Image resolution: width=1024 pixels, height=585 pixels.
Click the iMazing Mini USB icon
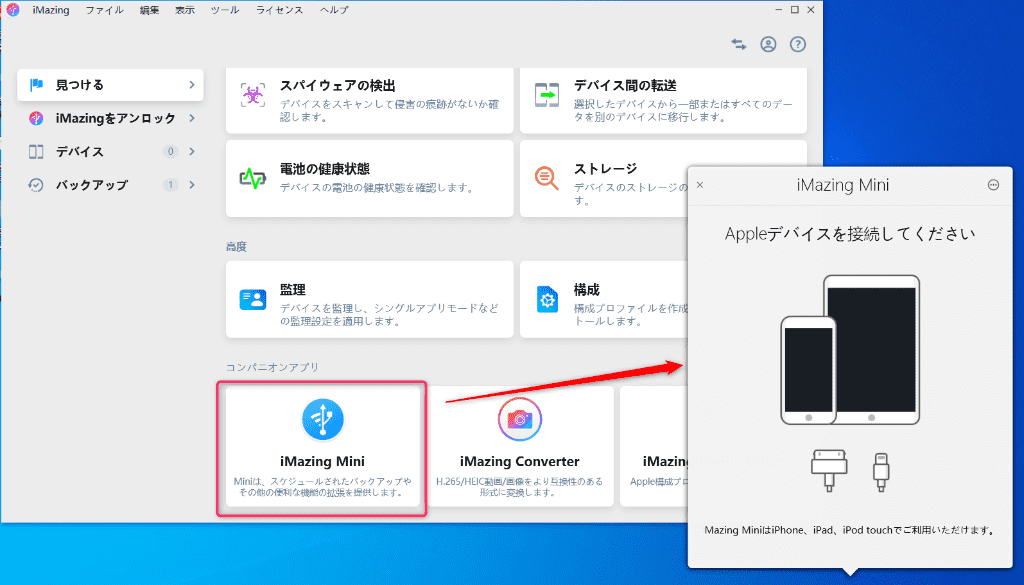tap(323, 419)
